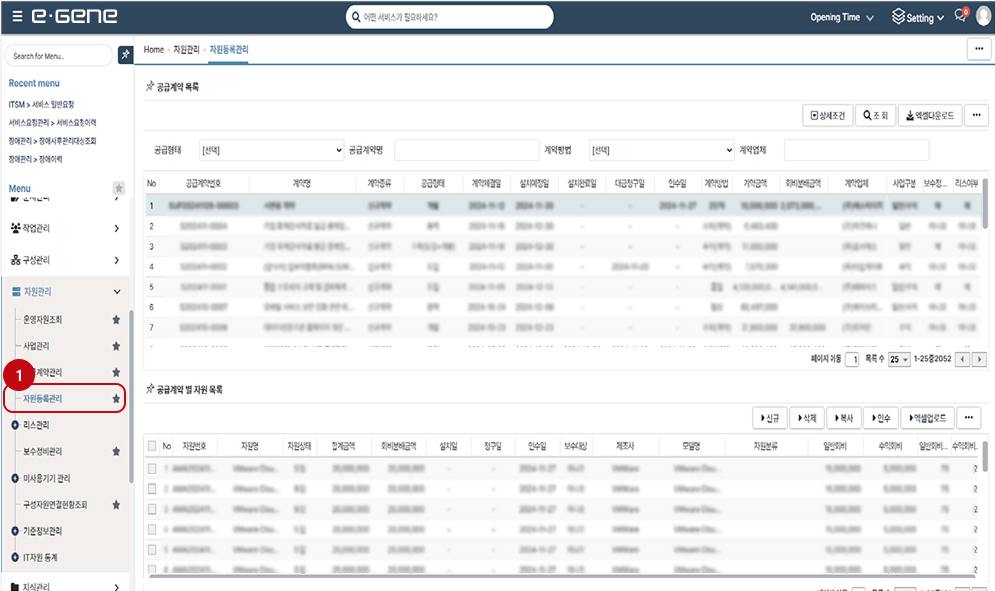995x591 pixels.
Task: Open the notifications chat icon
Action: pos(960,17)
